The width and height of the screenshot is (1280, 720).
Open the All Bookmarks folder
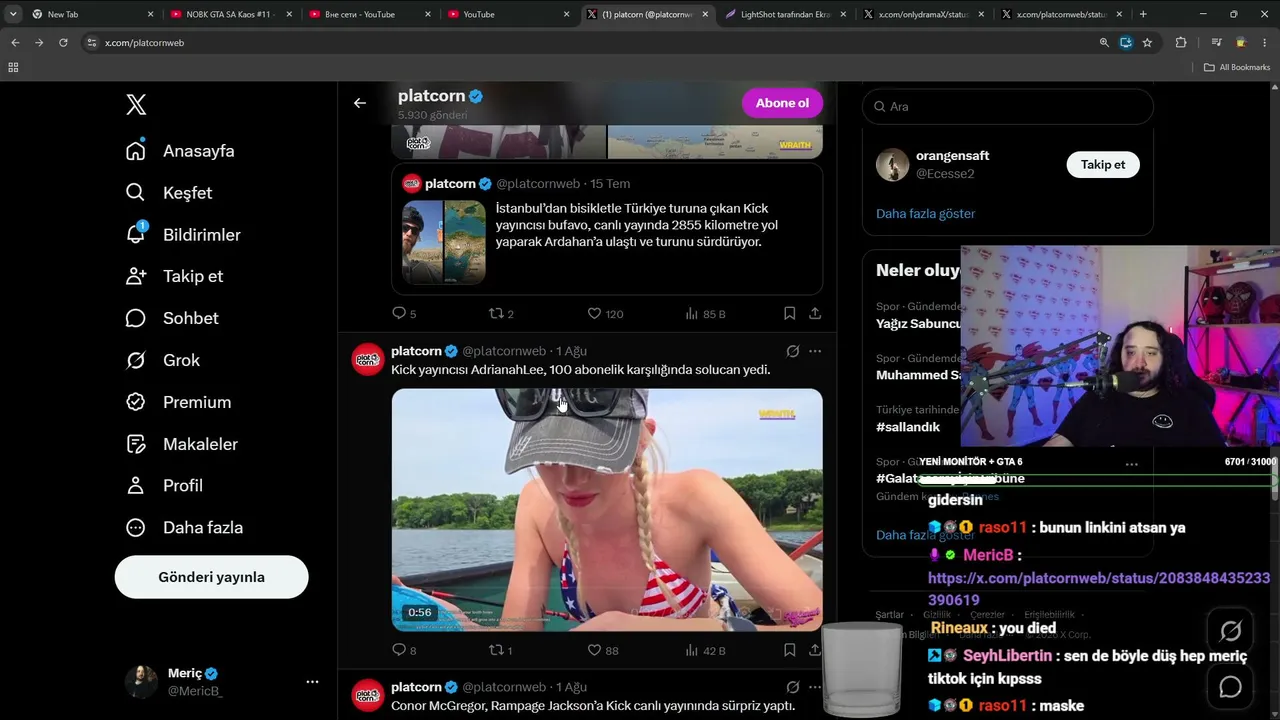click(1237, 67)
